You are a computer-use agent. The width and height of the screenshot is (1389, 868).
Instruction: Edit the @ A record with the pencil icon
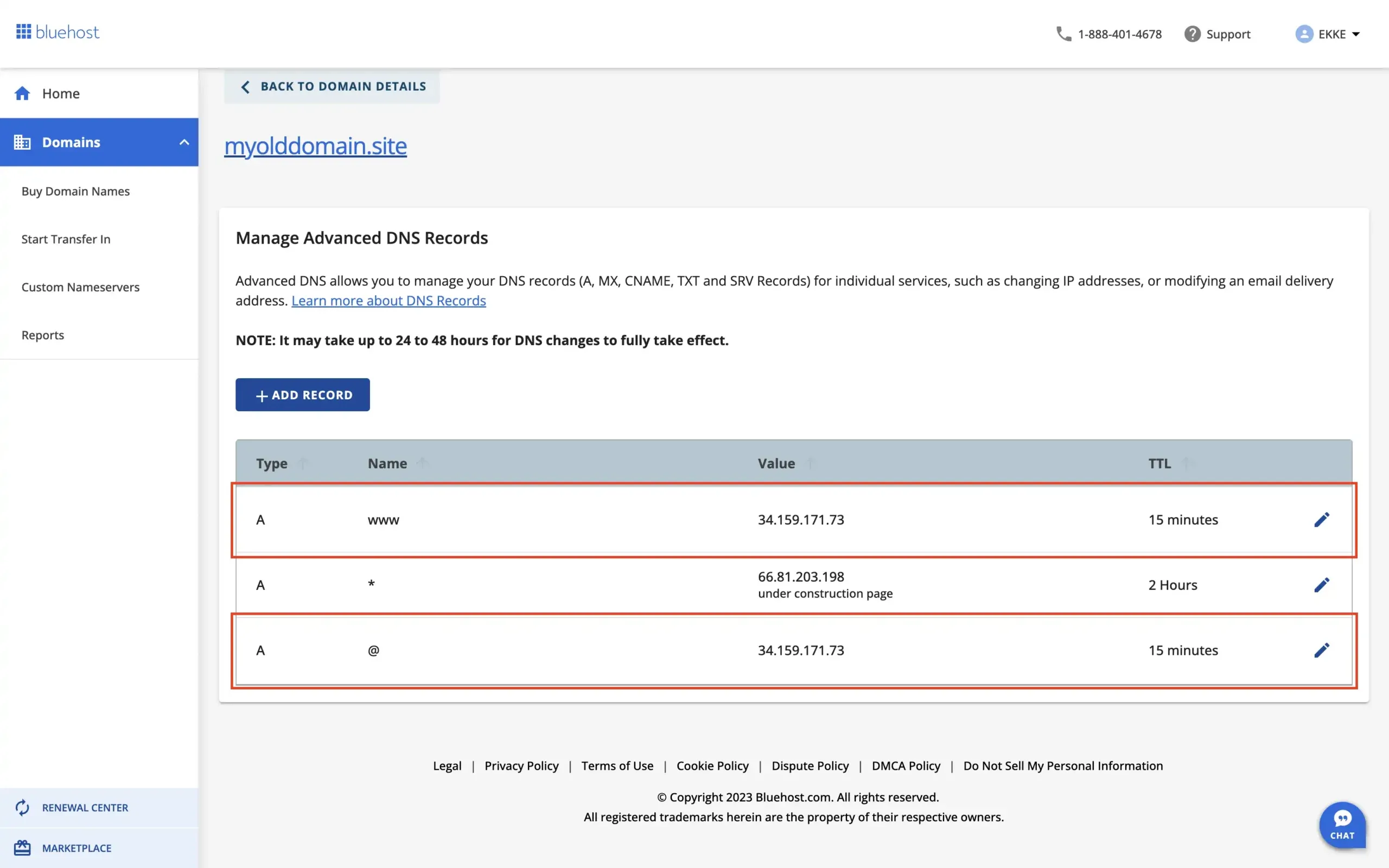[1322, 650]
